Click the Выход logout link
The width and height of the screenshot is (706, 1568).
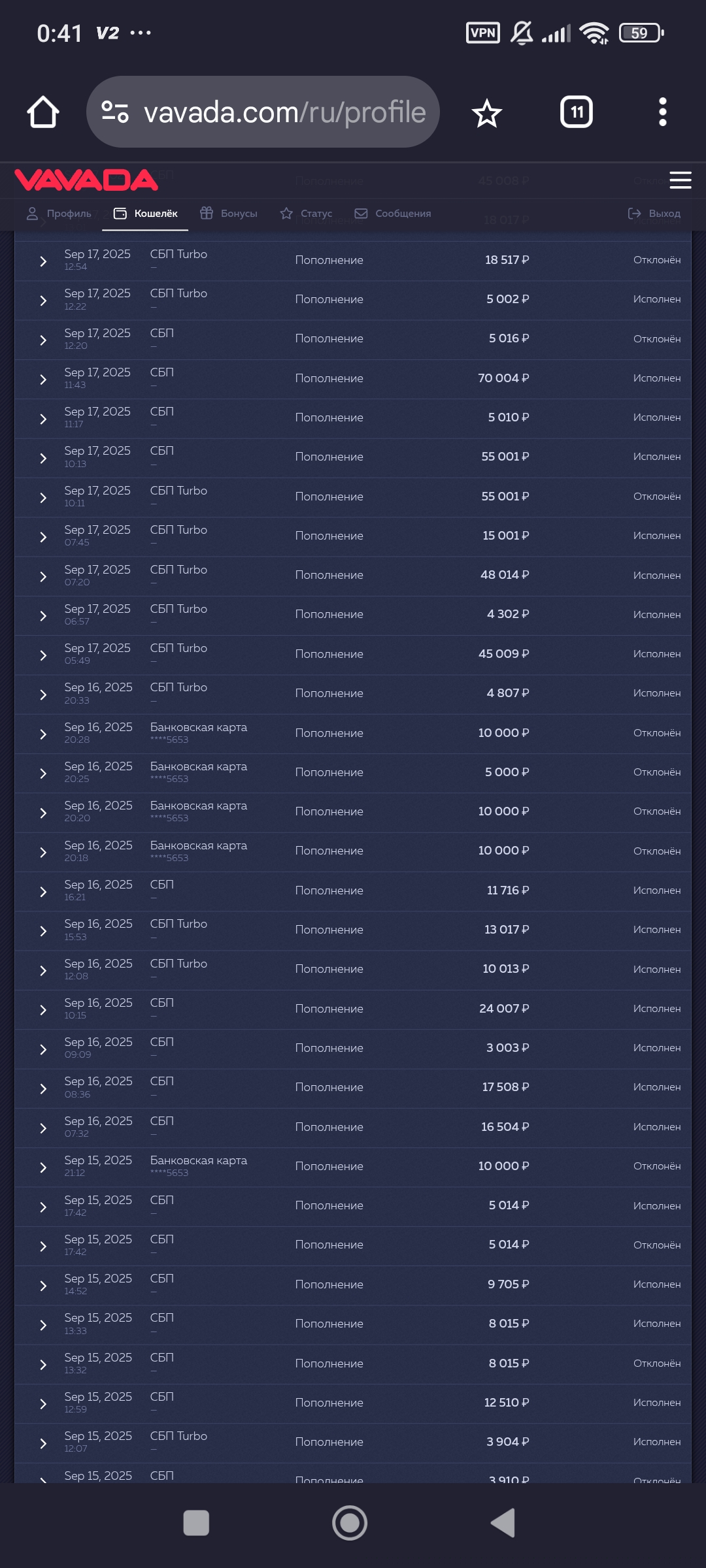pyautogui.click(x=654, y=214)
